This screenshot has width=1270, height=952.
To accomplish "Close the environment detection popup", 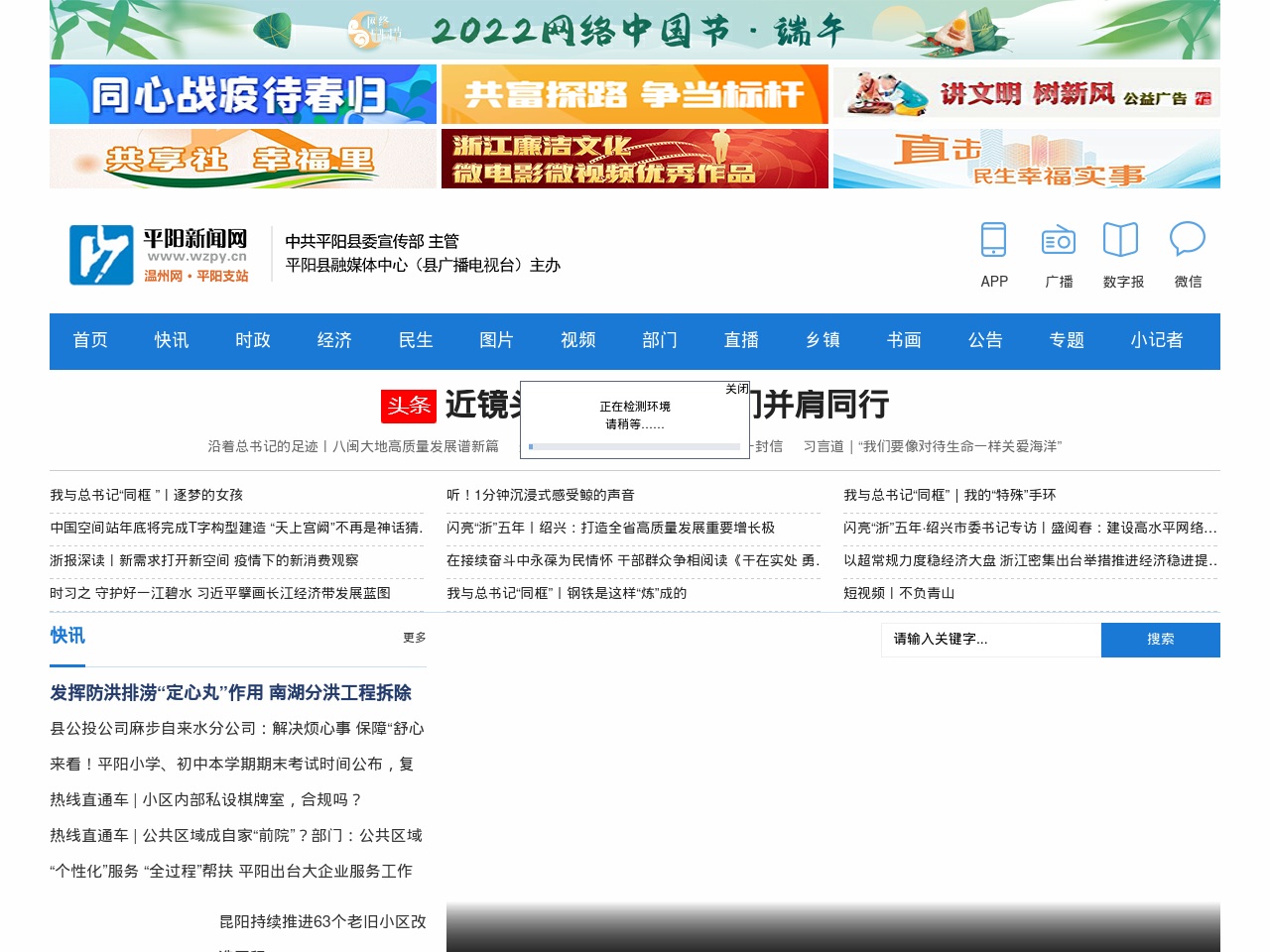I will pyautogui.click(x=736, y=389).
